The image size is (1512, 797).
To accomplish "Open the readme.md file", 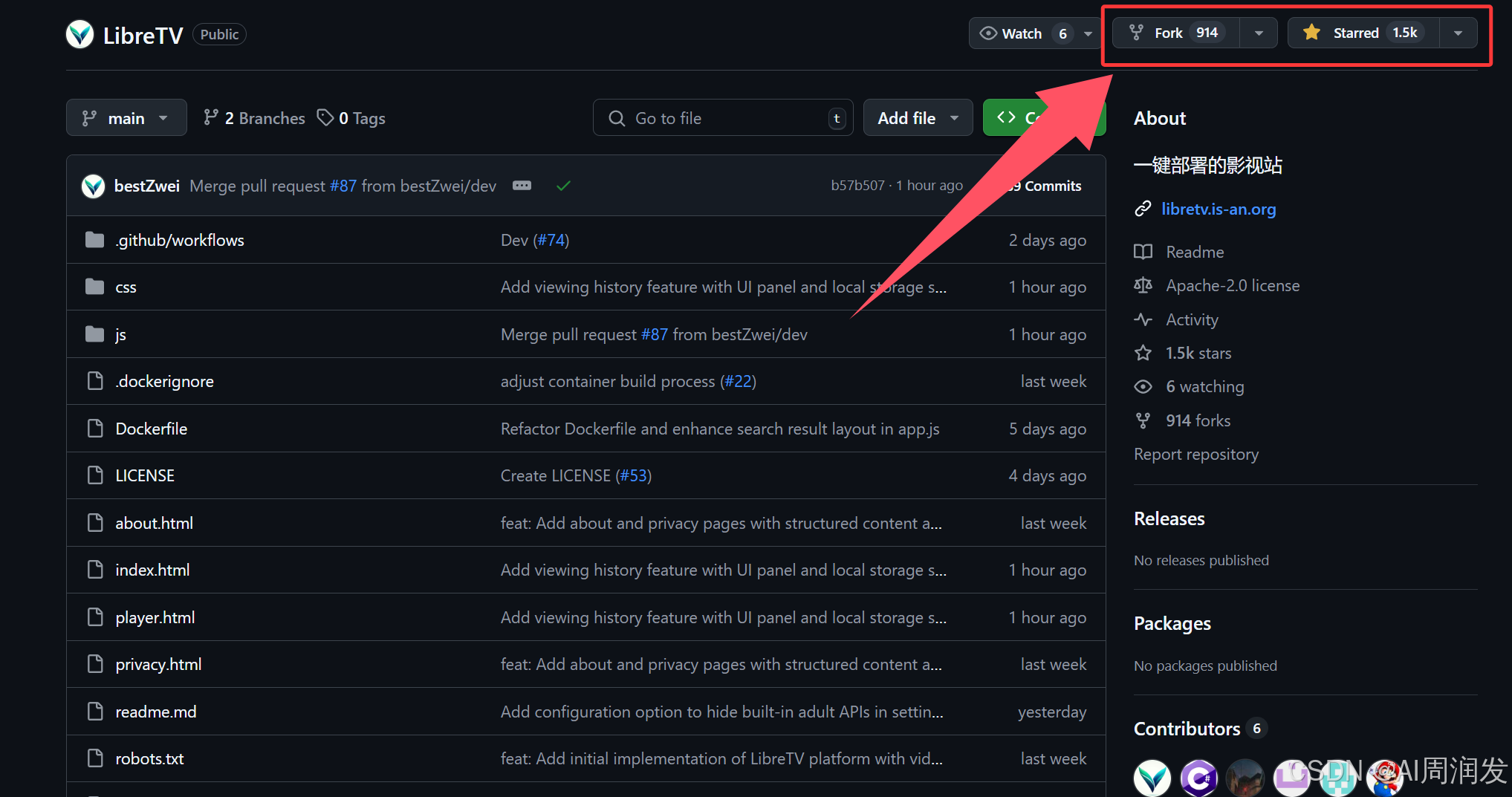I will tap(156, 712).
